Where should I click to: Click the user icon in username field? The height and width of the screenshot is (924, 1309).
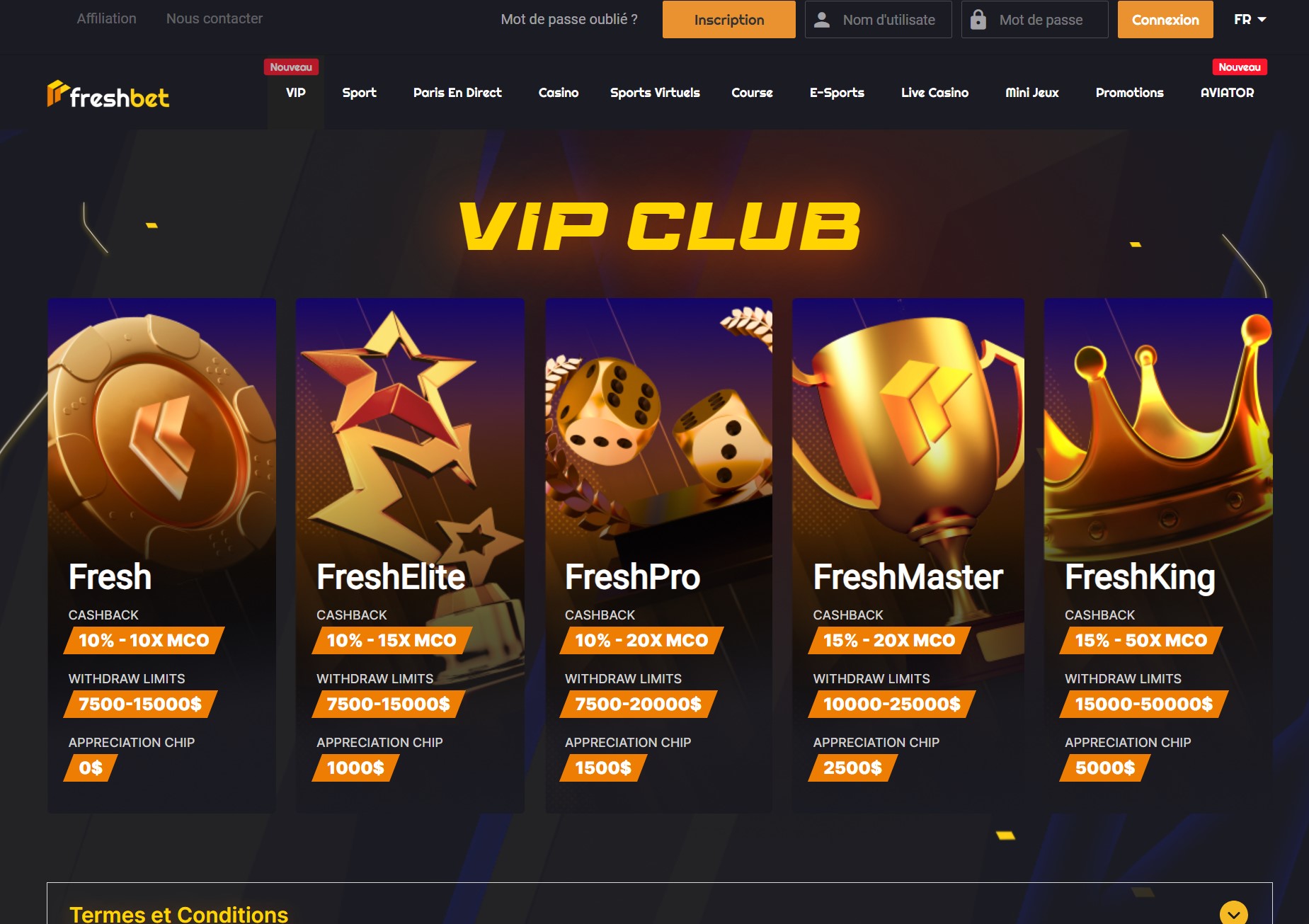click(822, 20)
